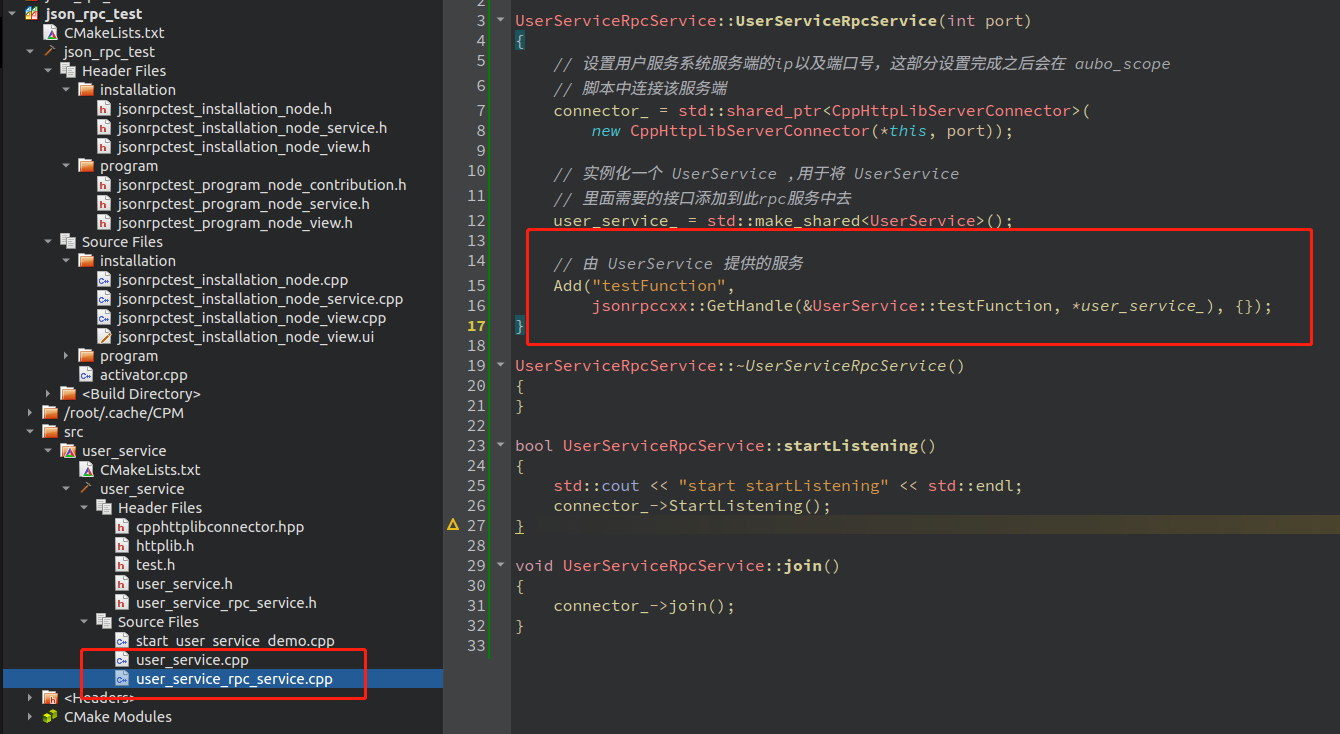Click the top json_rpc_test project icon
Screen dimensions: 1340x734
31,14
